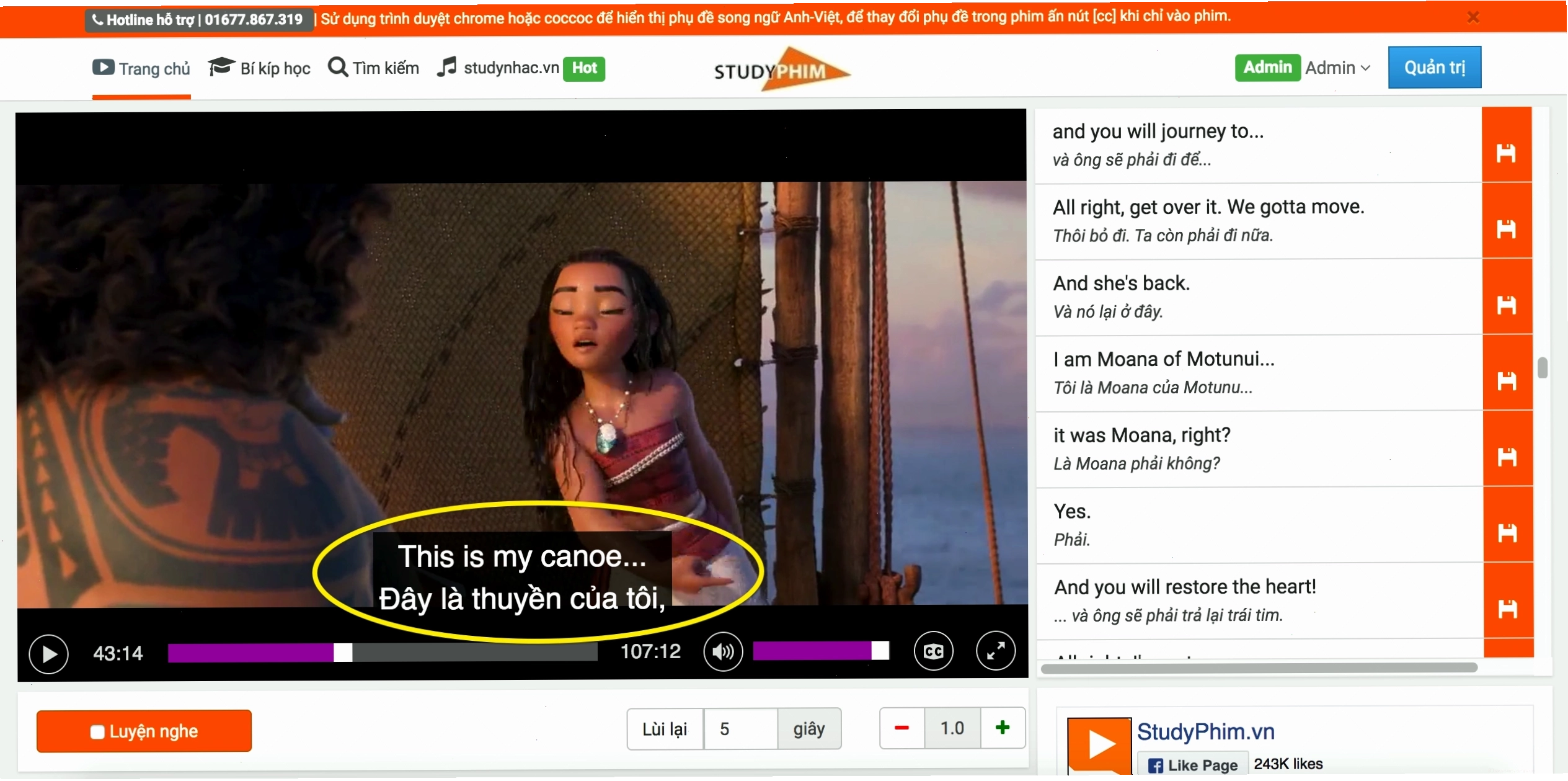Click the playback speed value 1.0
This screenshot has height=781, width=1568.
[x=952, y=728]
